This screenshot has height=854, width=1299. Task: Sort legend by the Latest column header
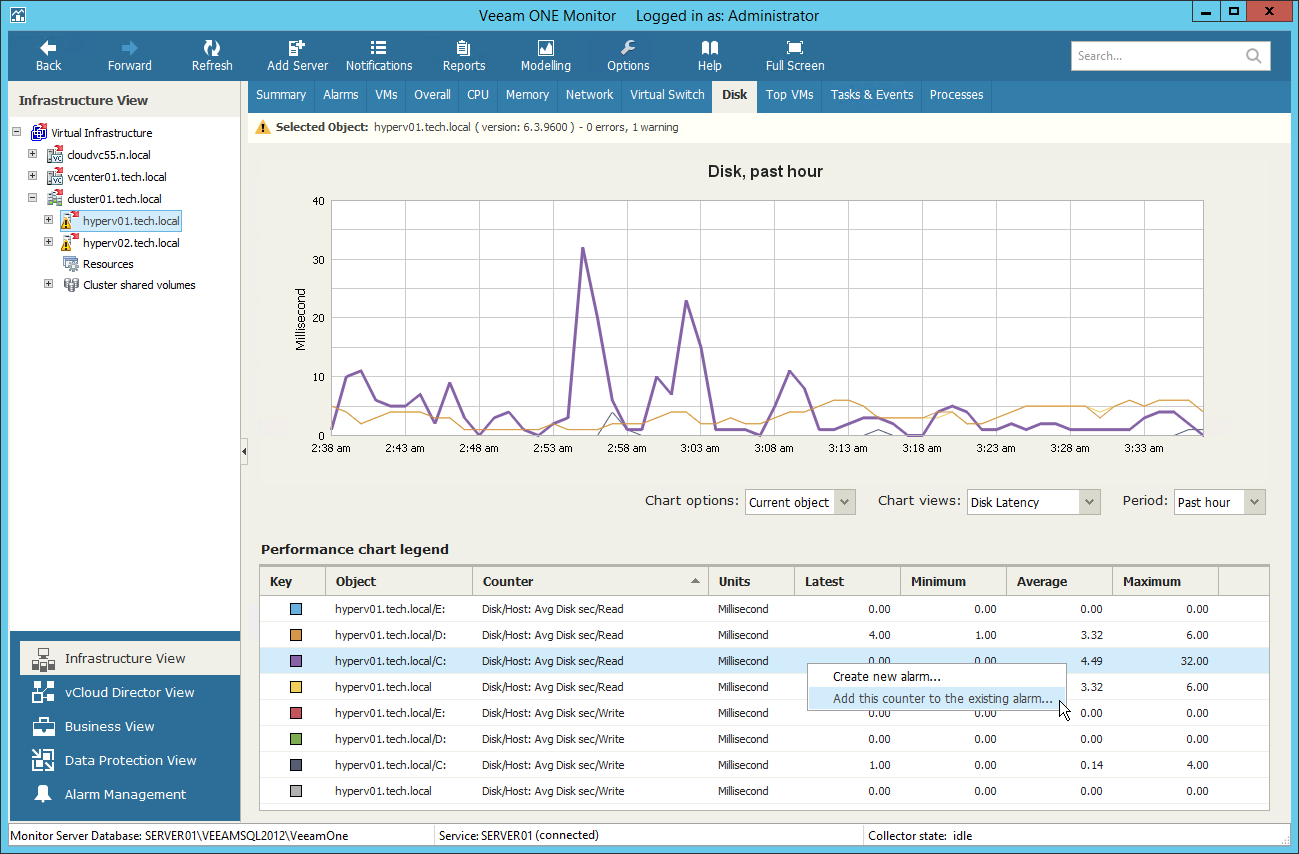847,581
